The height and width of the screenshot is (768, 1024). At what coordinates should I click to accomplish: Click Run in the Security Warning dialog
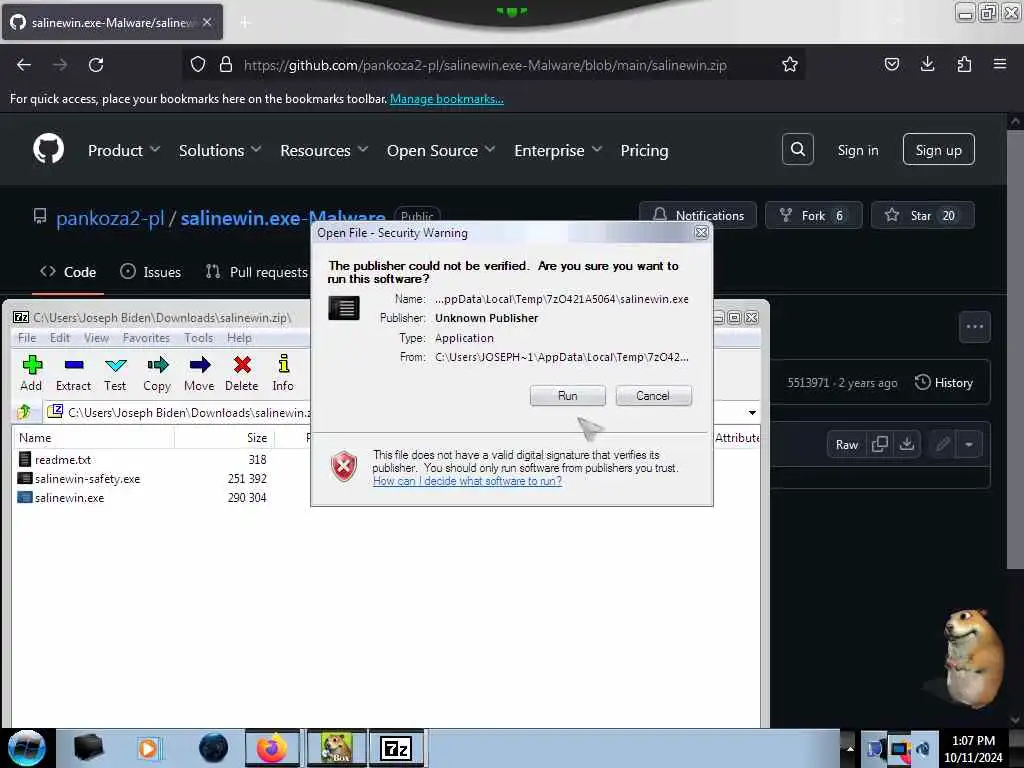point(568,396)
